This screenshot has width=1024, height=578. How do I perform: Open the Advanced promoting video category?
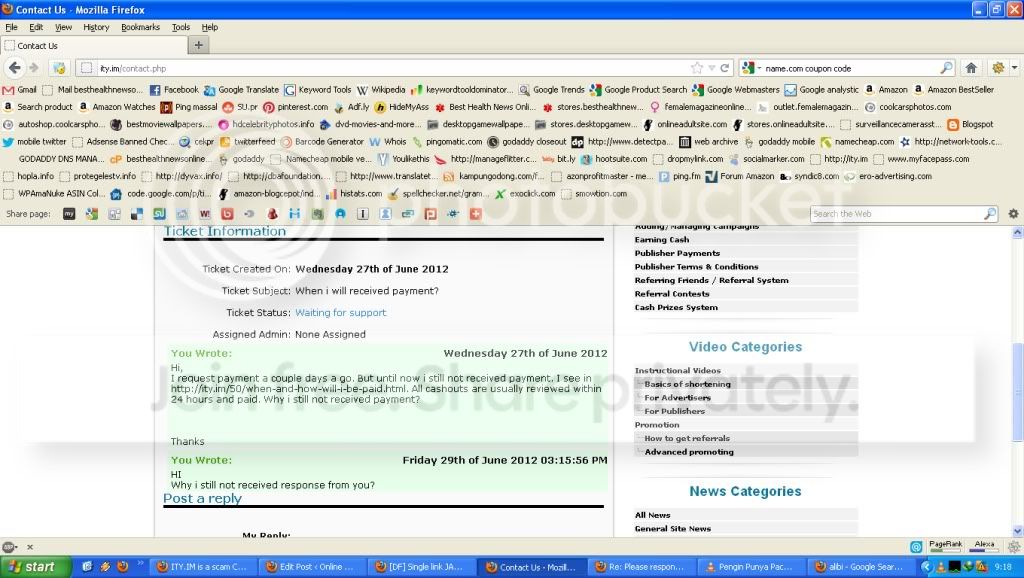click(x=689, y=452)
